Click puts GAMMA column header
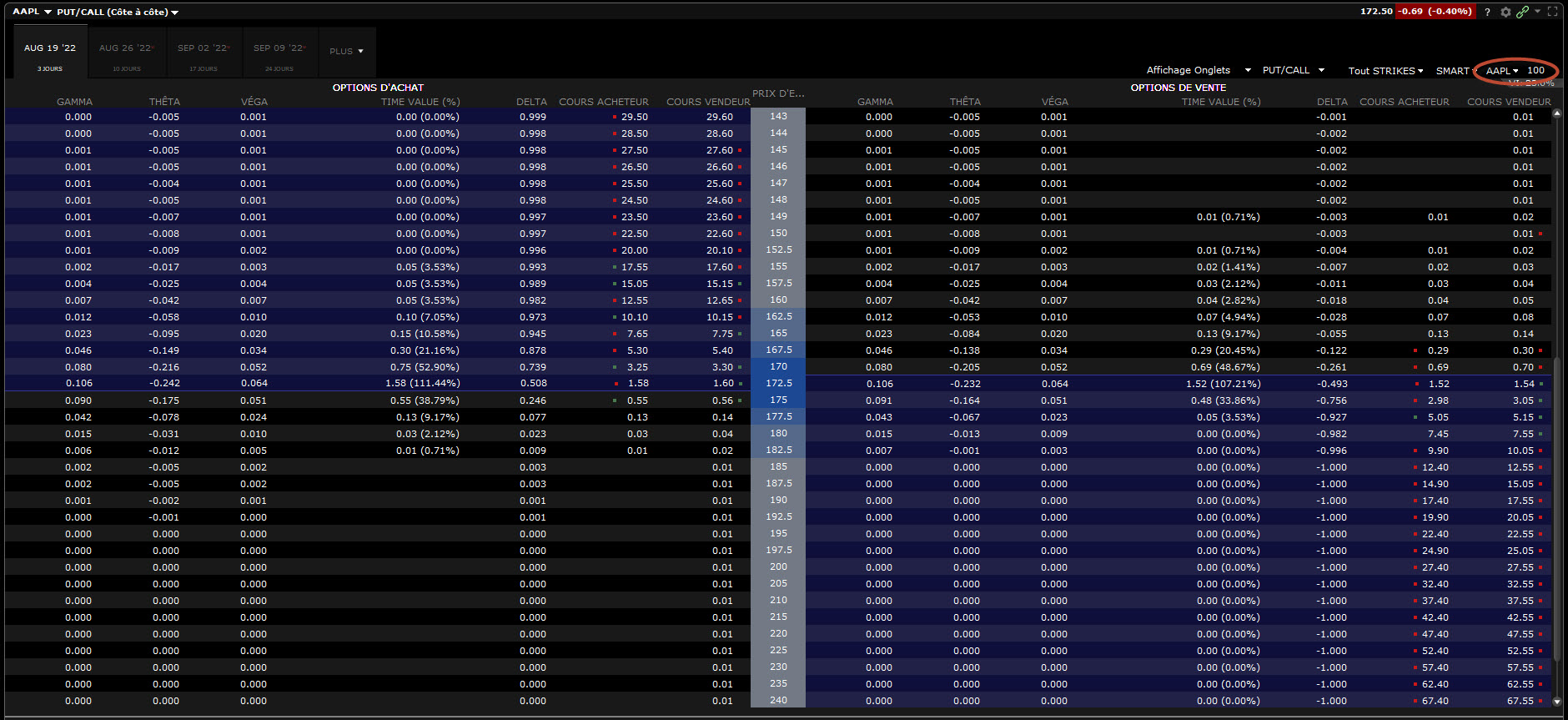1568x720 pixels. [875, 102]
